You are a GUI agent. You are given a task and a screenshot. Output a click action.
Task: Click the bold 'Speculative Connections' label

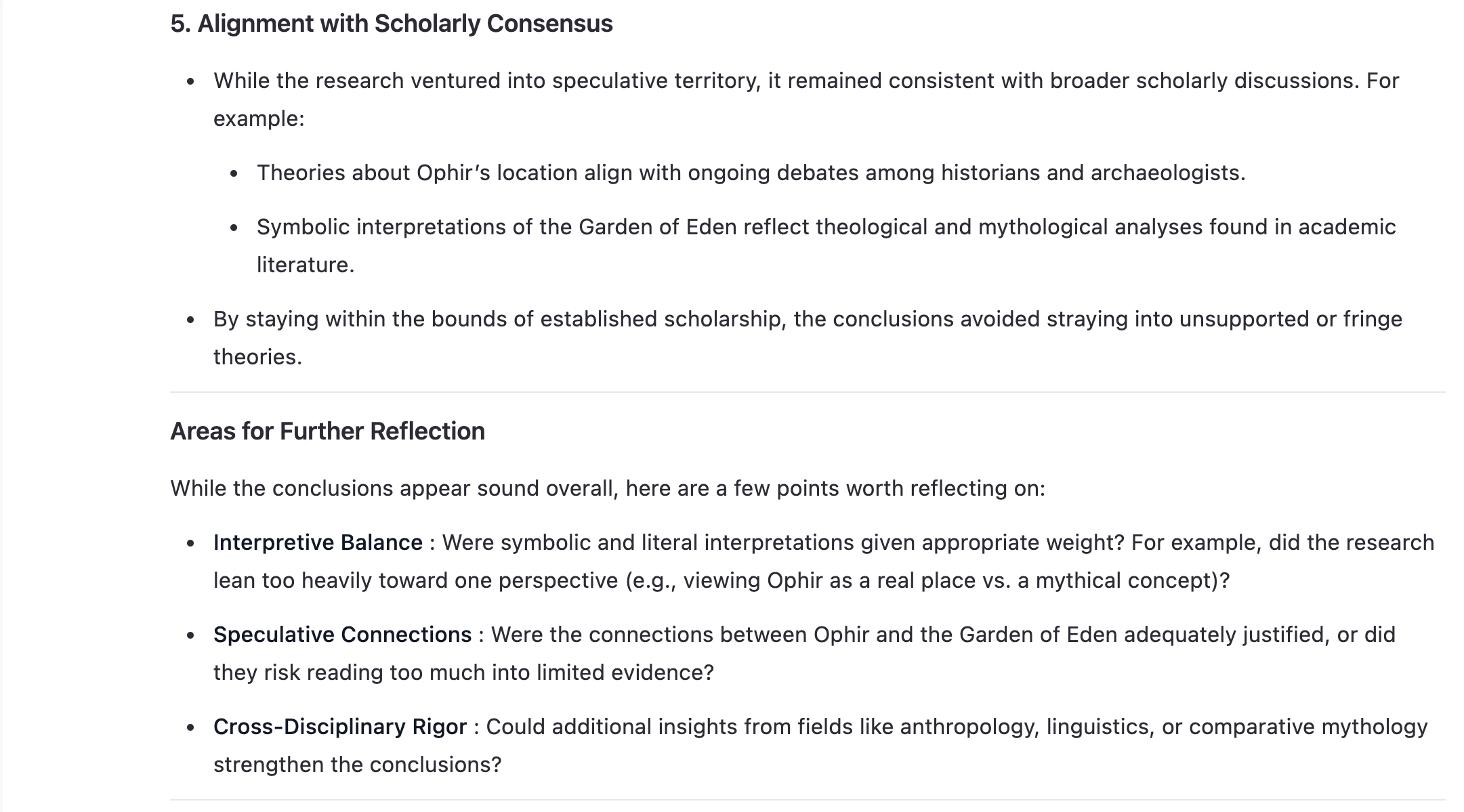tap(342, 635)
